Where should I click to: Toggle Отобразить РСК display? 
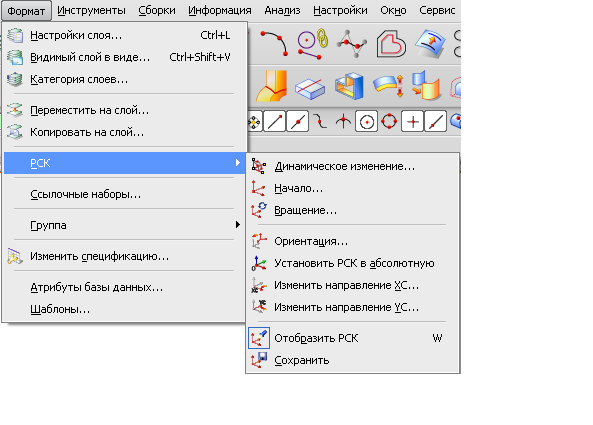click(x=352, y=338)
